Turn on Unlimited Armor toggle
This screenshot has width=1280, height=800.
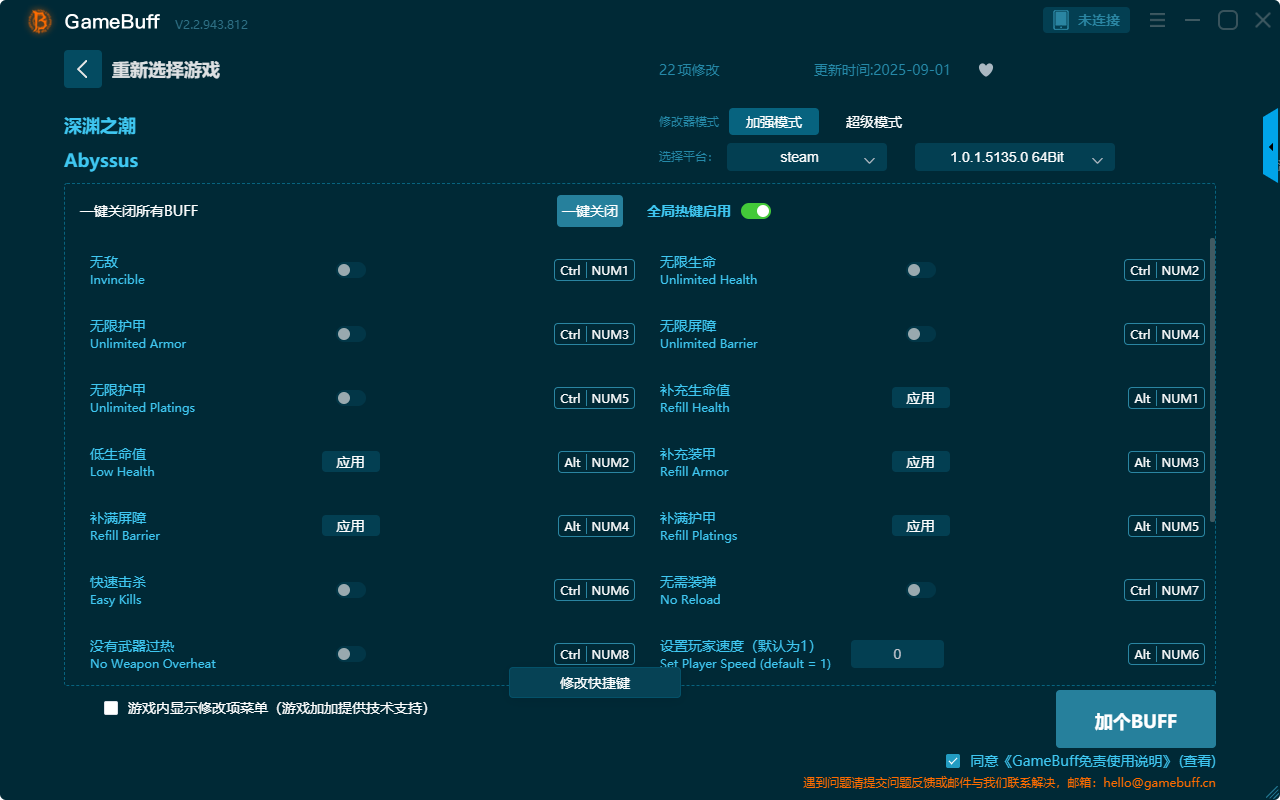(x=351, y=334)
